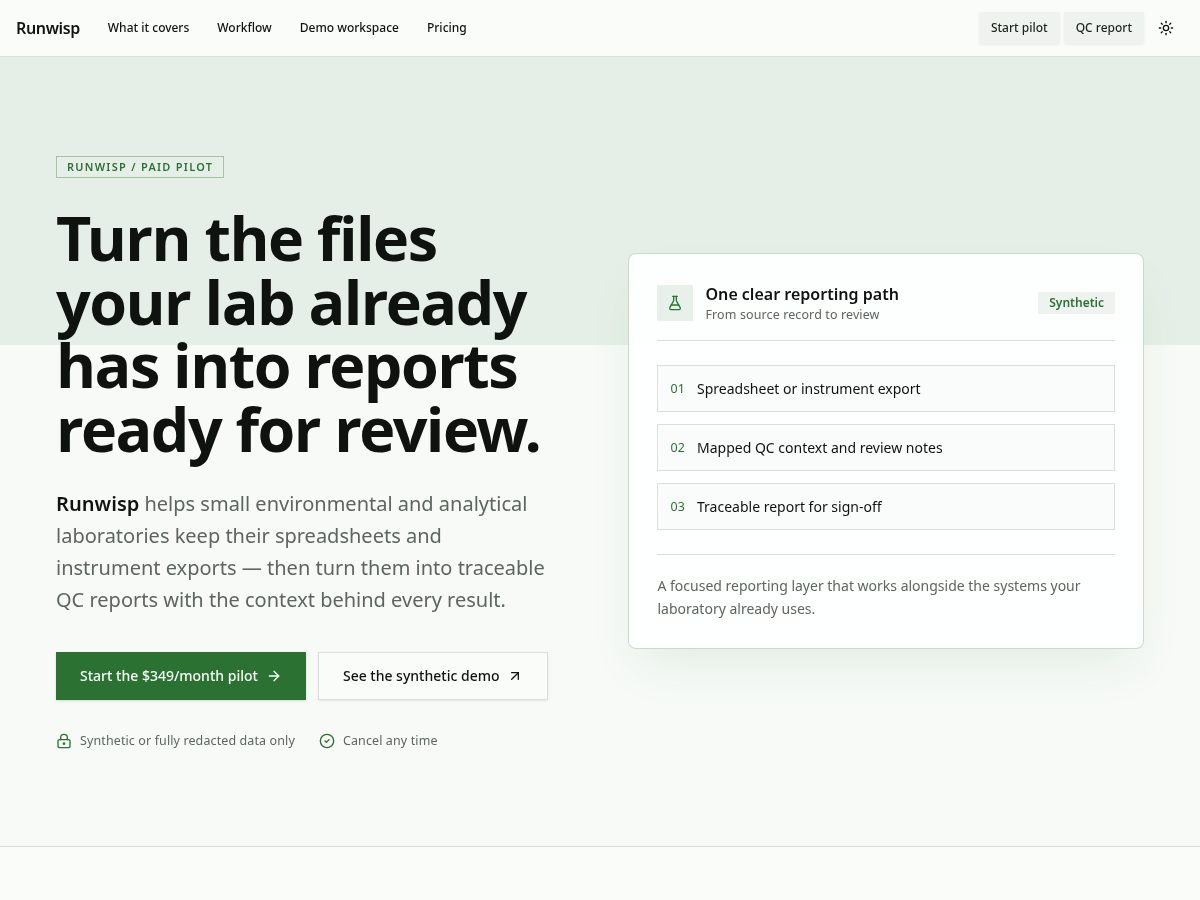This screenshot has height=900, width=1200.
Task: Open the Workflow nav item
Action: [244, 28]
